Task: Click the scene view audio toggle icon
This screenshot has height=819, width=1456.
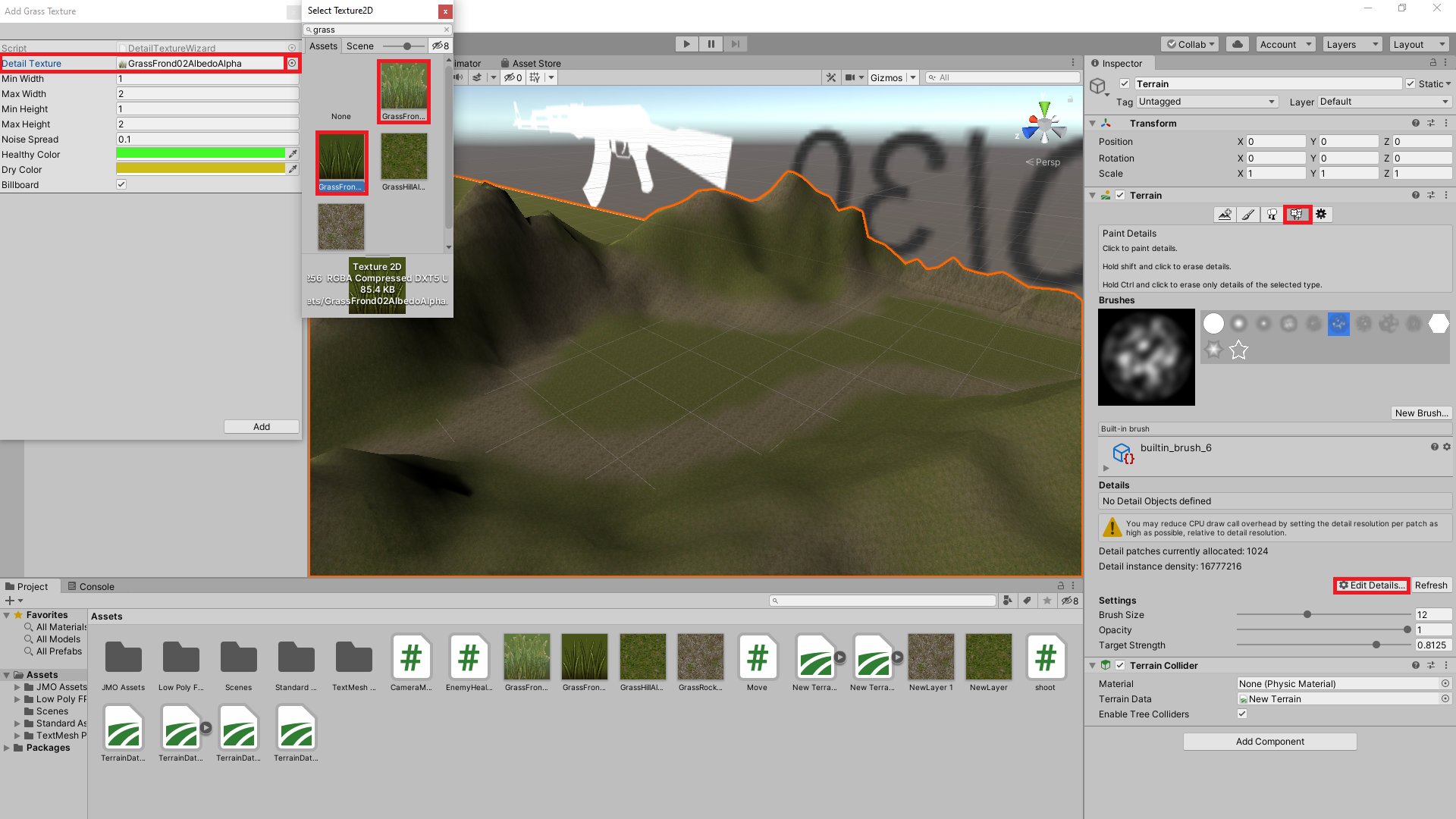Action: 458,77
